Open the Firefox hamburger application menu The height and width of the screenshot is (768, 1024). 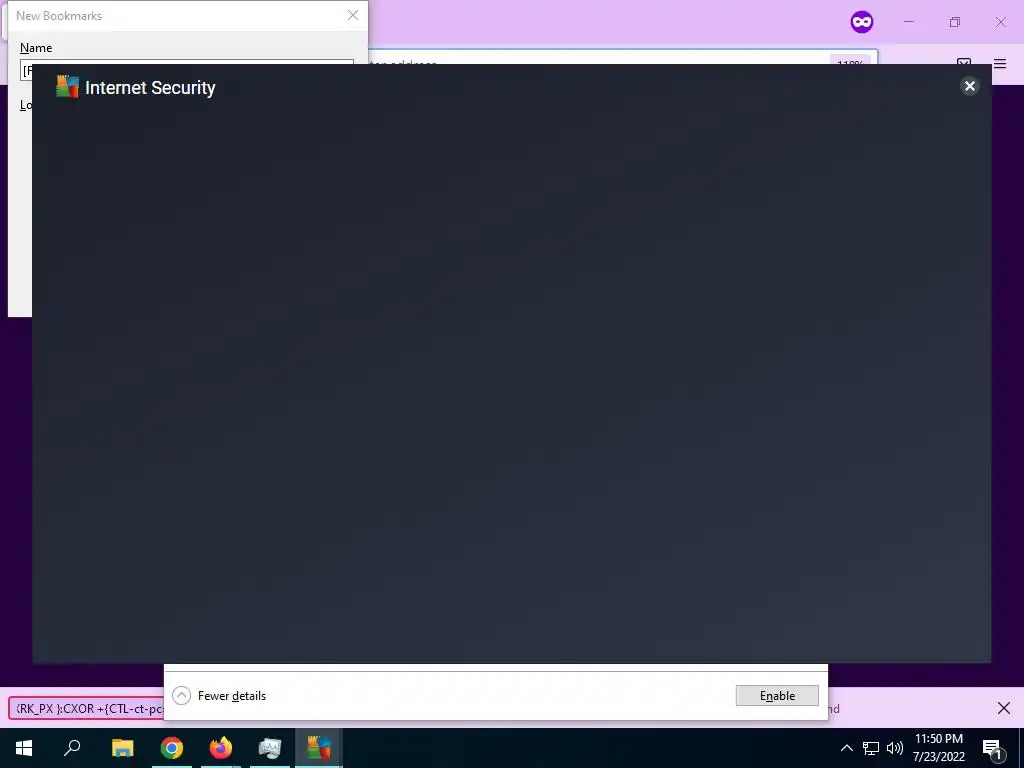click(x=1000, y=64)
